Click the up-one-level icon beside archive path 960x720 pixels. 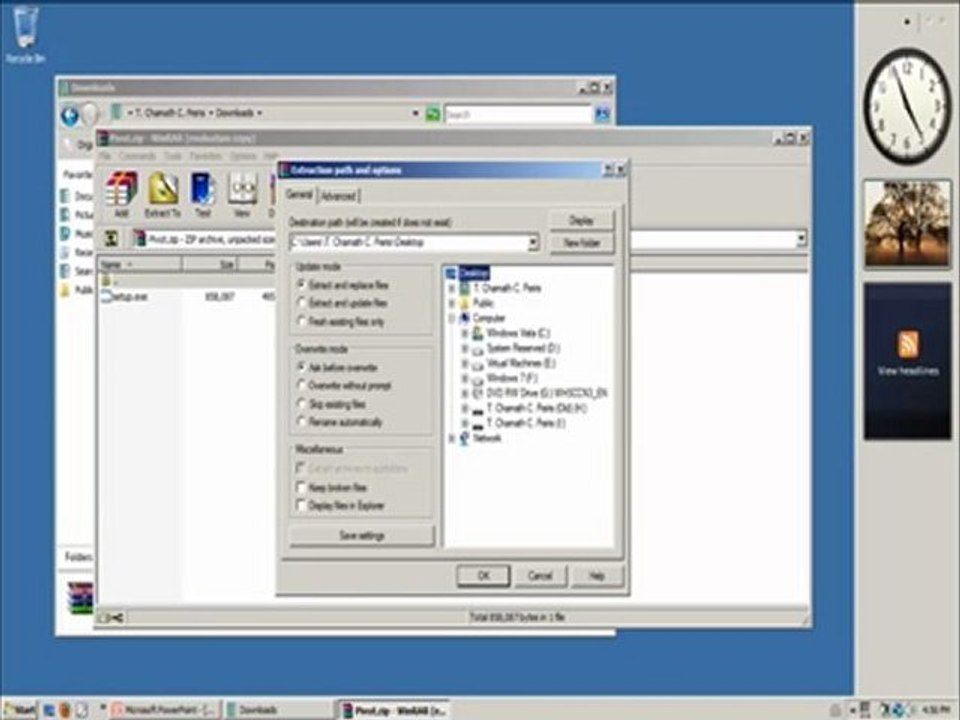(x=111, y=239)
